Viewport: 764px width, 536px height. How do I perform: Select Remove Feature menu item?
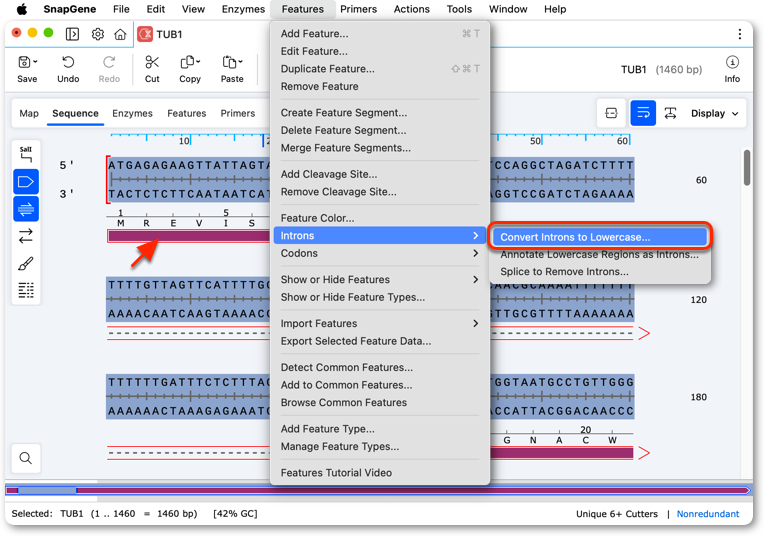[x=380, y=86]
